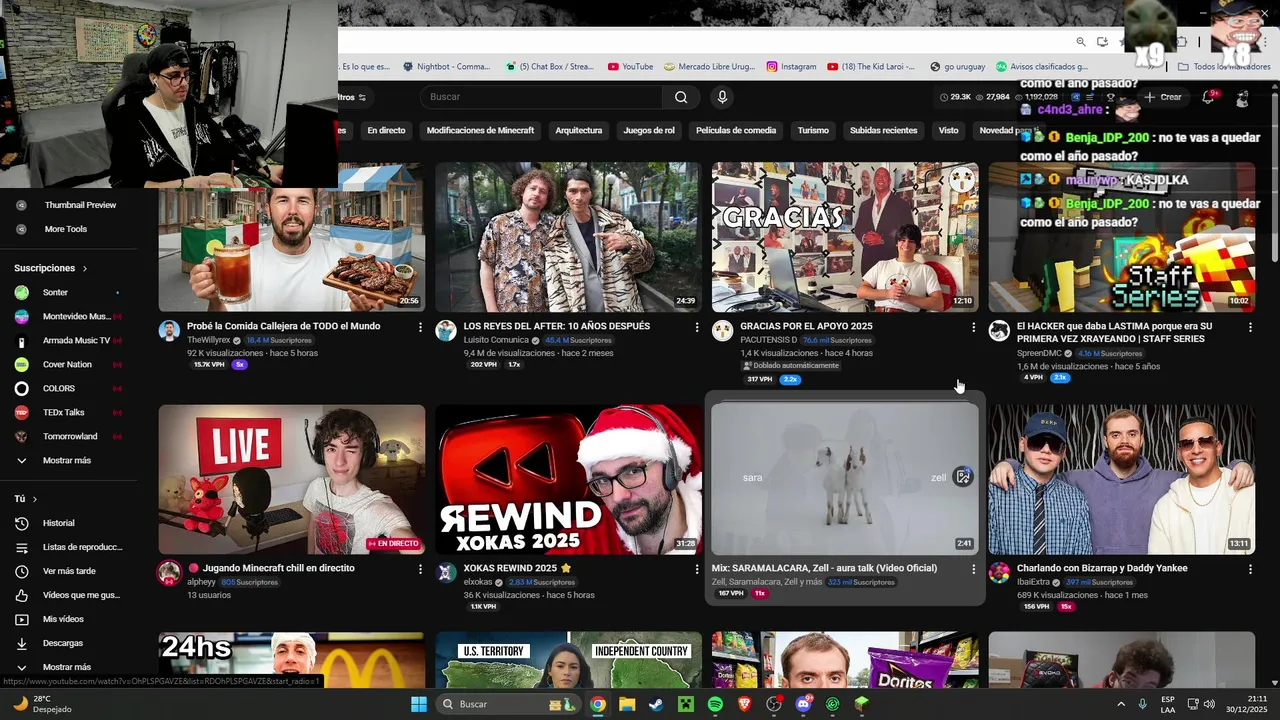The width and height of the screenshot is (1280, 720).
Task: Open the Cover Nation subscription channel
Action: tap(66, 364)
